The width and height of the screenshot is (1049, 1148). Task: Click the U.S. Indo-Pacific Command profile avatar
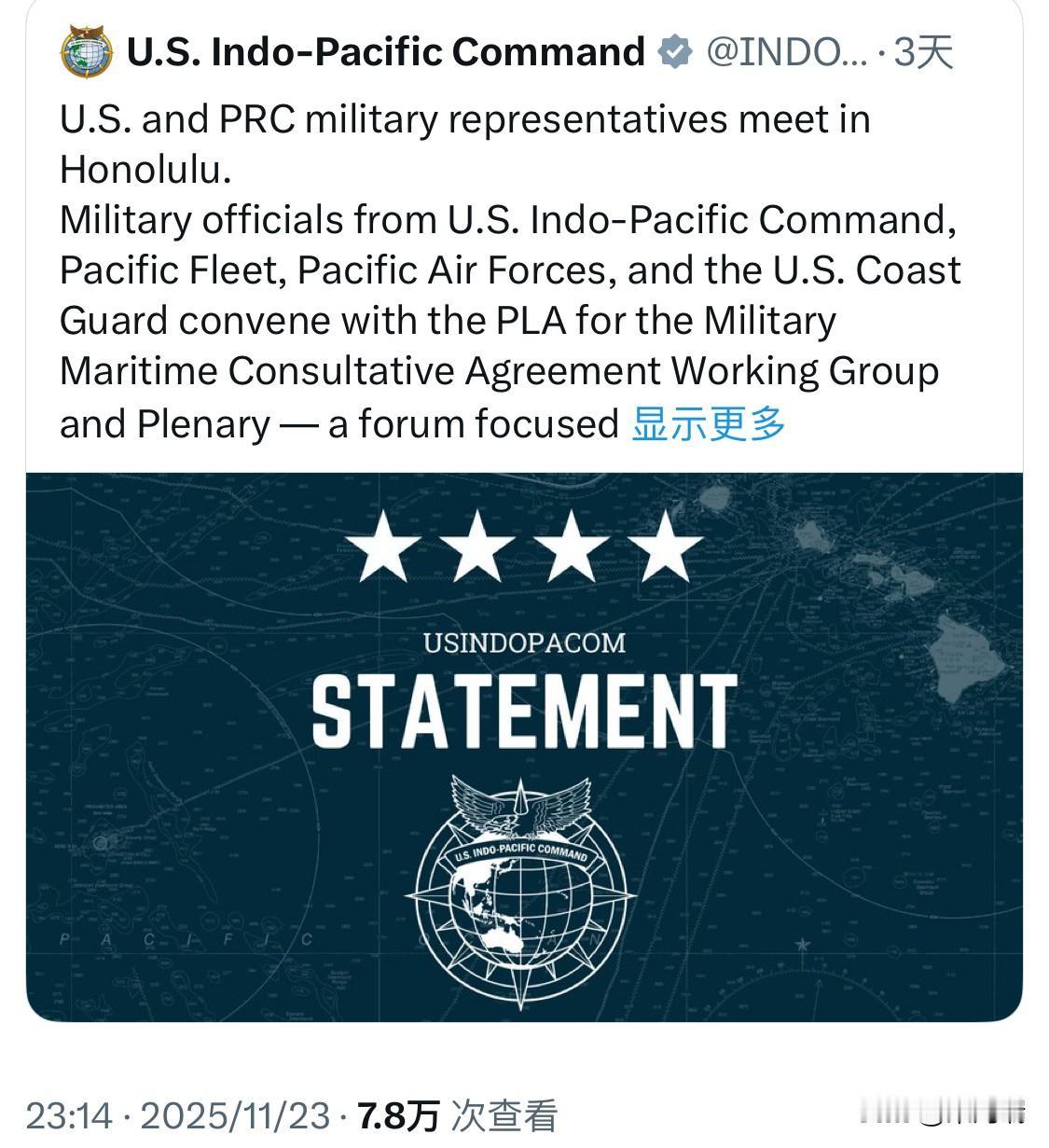pyautogui.click(x=85, y=51)
